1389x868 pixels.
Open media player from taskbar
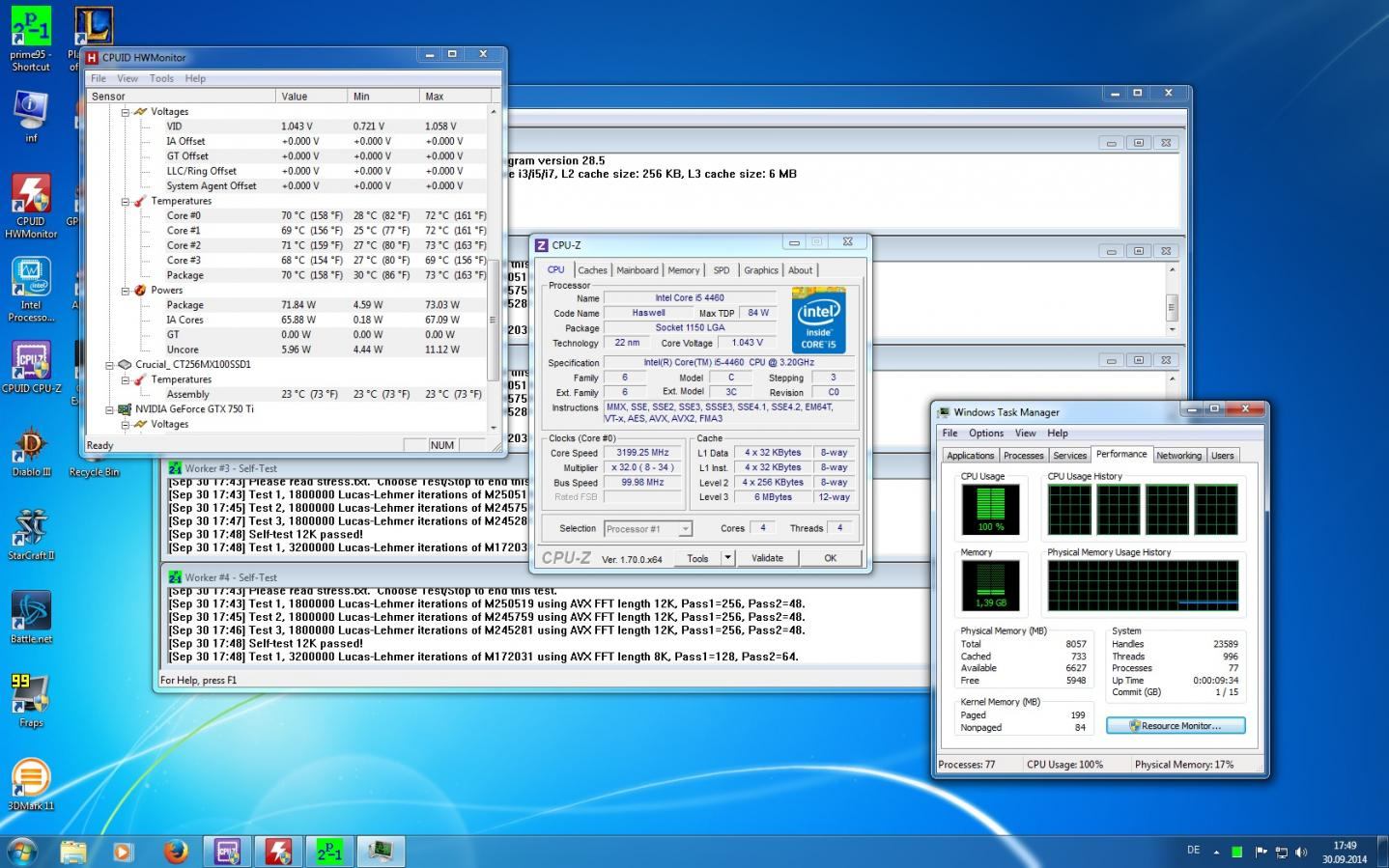(124, 851)
